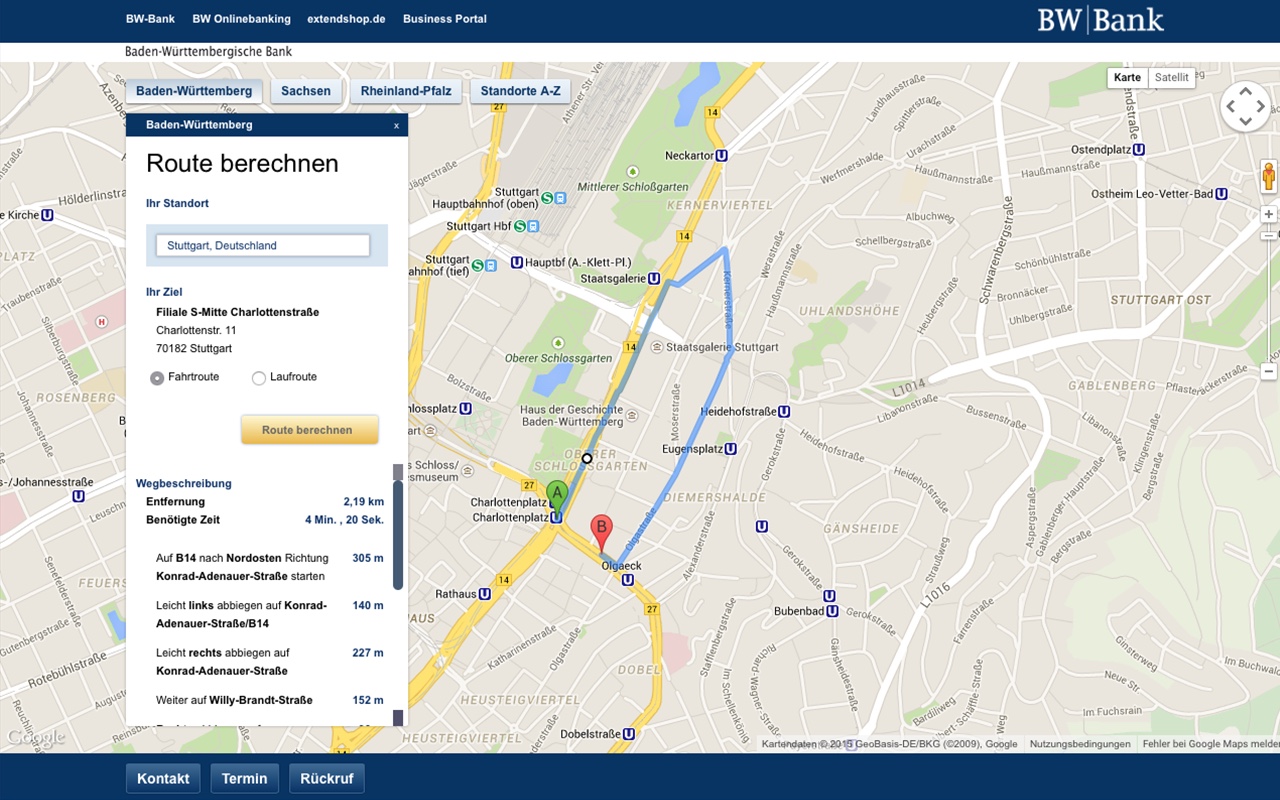Image resolution: width=1280 pixels, height=800 pixels.
Task: Open the extendshop.de link
Action: click(347, 19)
